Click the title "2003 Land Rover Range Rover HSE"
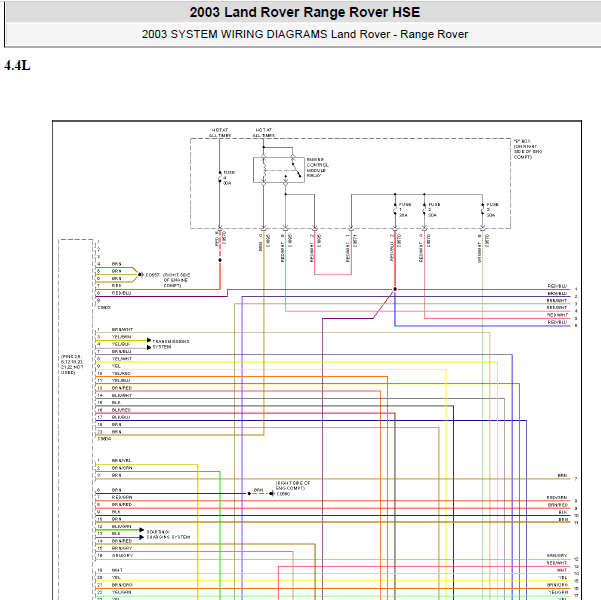 tap(305, 12)
